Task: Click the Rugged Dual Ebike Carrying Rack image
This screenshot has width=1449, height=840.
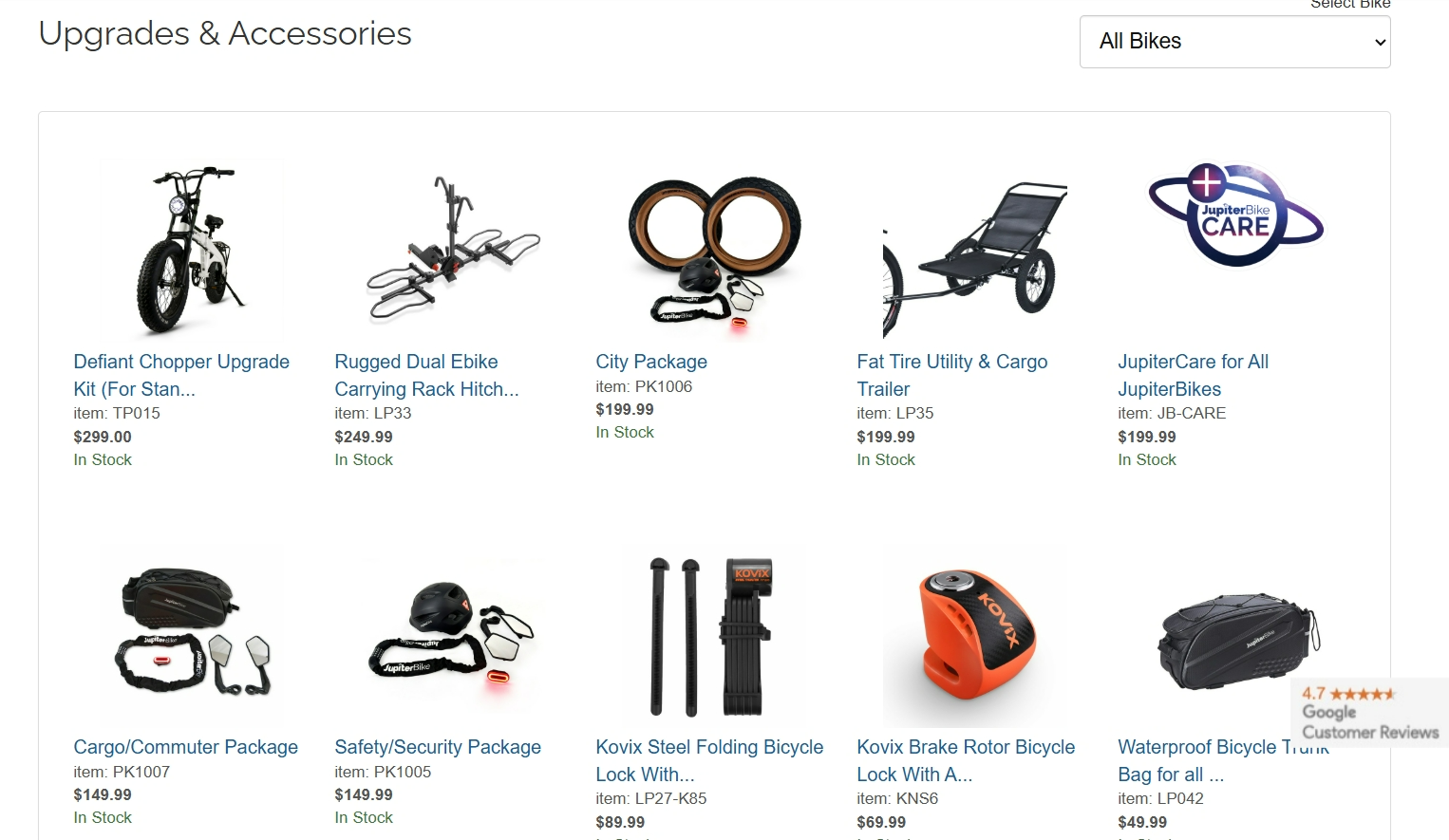Action: click(453, 251)
